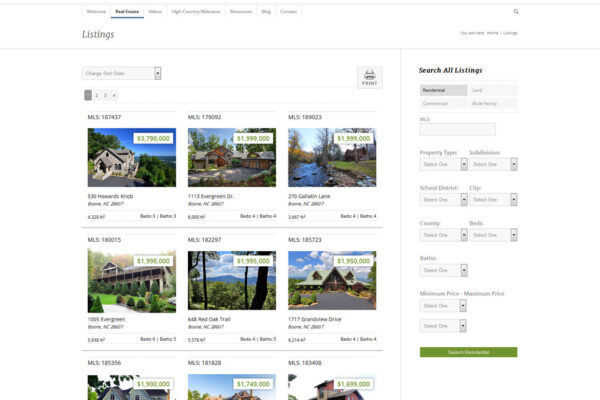Select the current page 1 button
Image resolution: width=600 pixels, height=400 pixels.
(x=88, y=95)
